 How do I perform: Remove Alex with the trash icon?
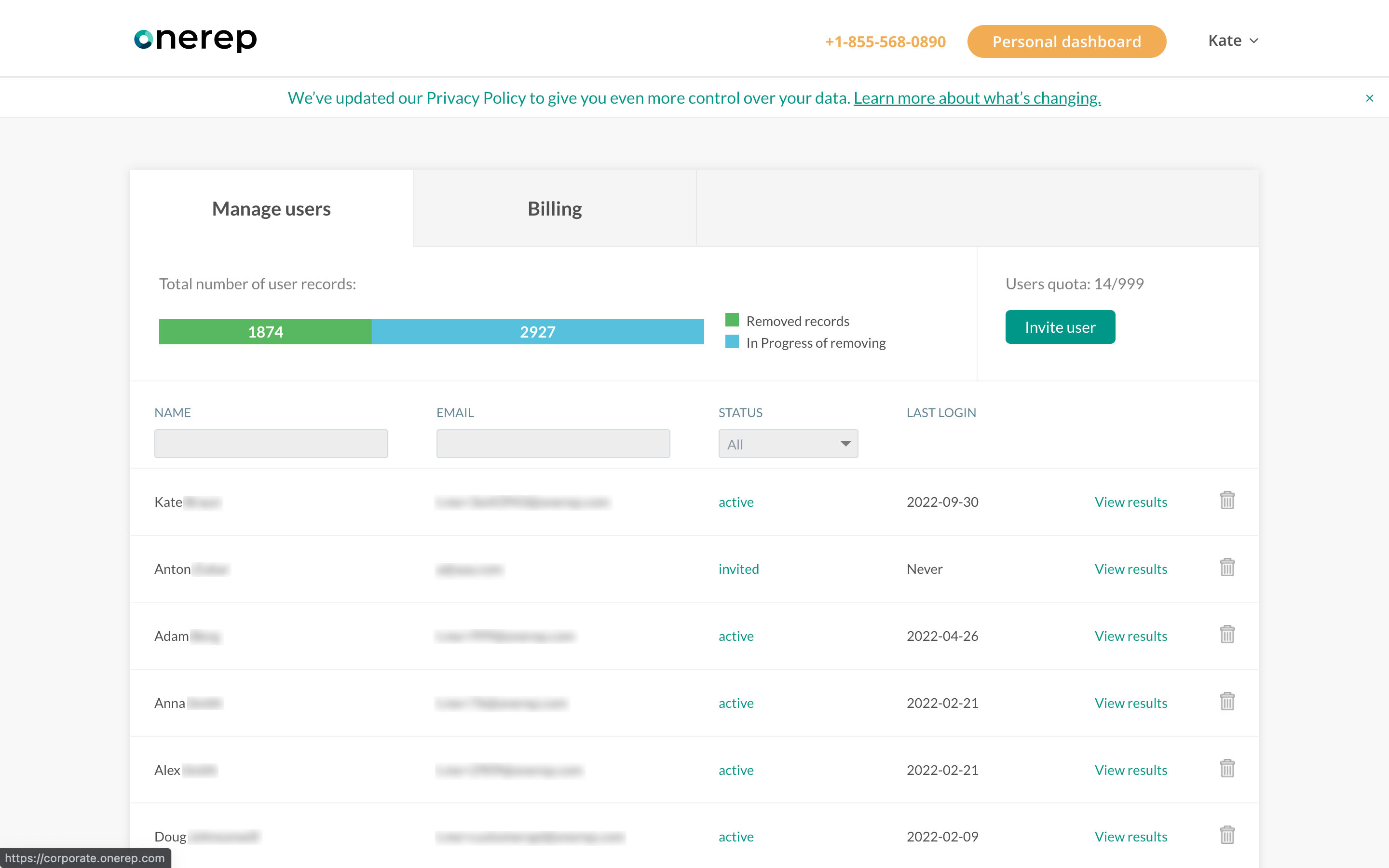(x=1228, y=768)
